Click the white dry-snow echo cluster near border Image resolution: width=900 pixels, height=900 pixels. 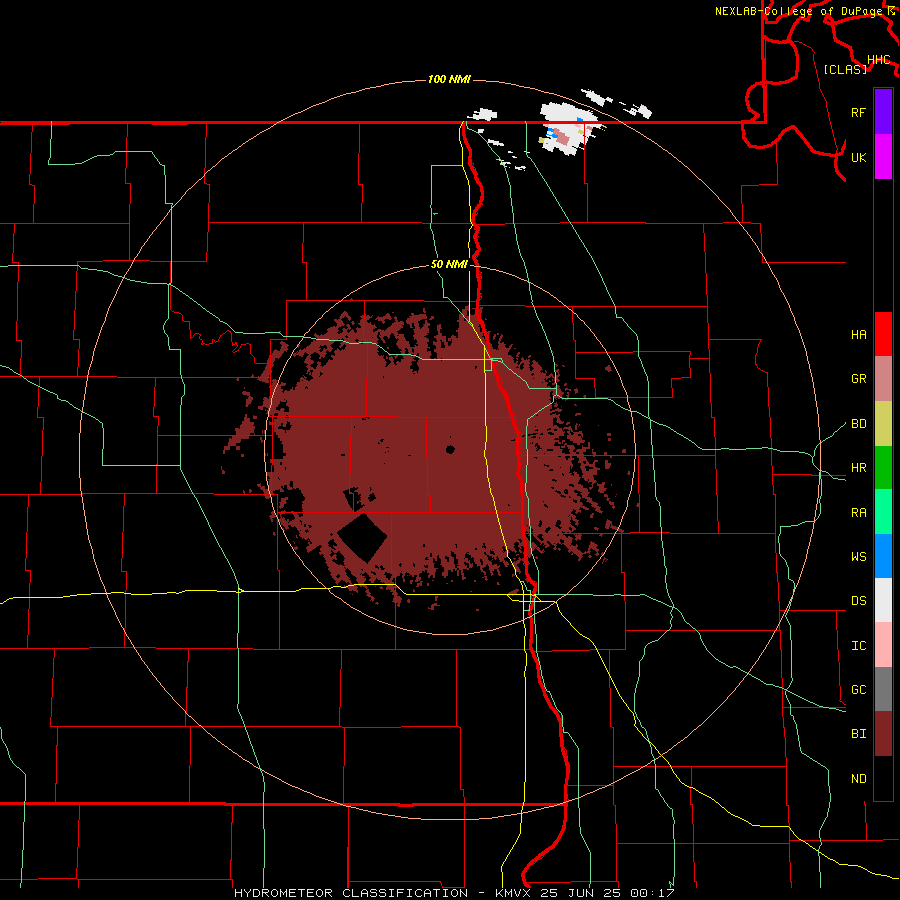571,127
